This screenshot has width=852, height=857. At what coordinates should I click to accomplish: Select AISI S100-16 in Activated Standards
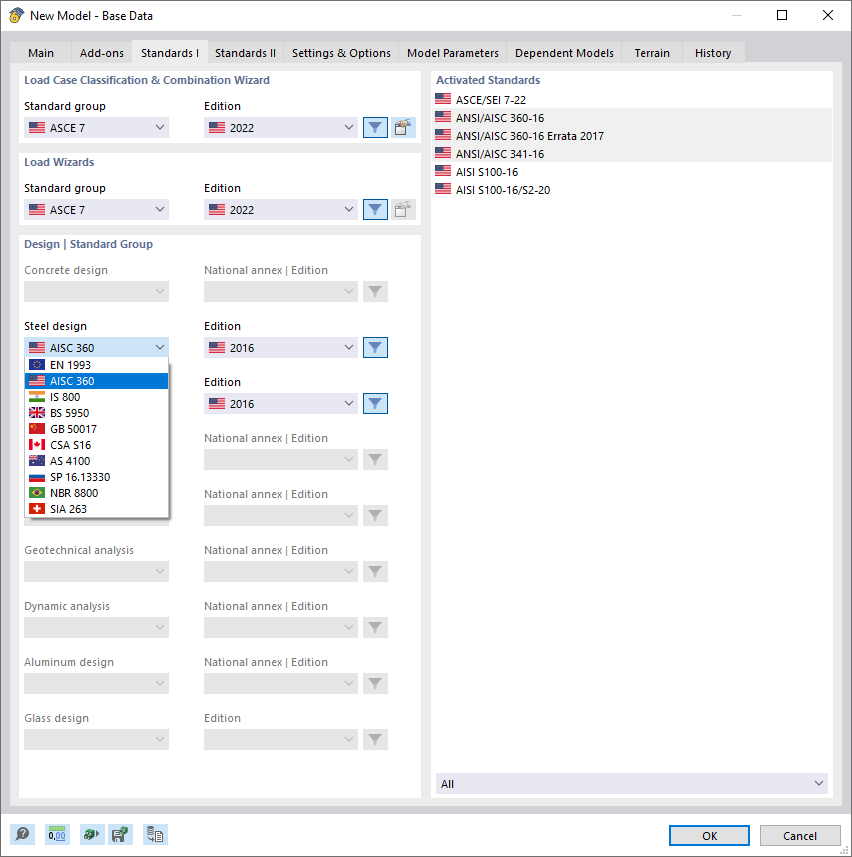coord(633,172)
